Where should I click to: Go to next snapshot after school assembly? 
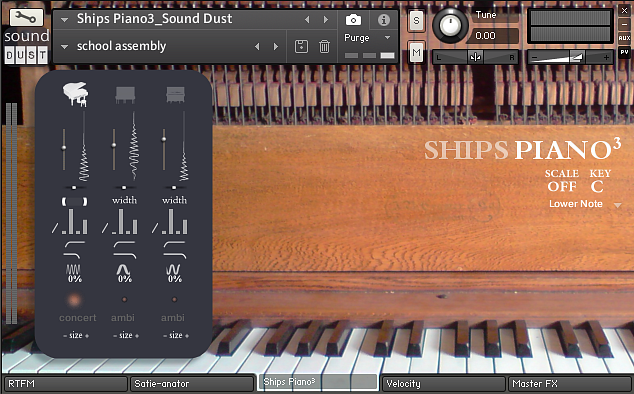(x=276, y=47)
